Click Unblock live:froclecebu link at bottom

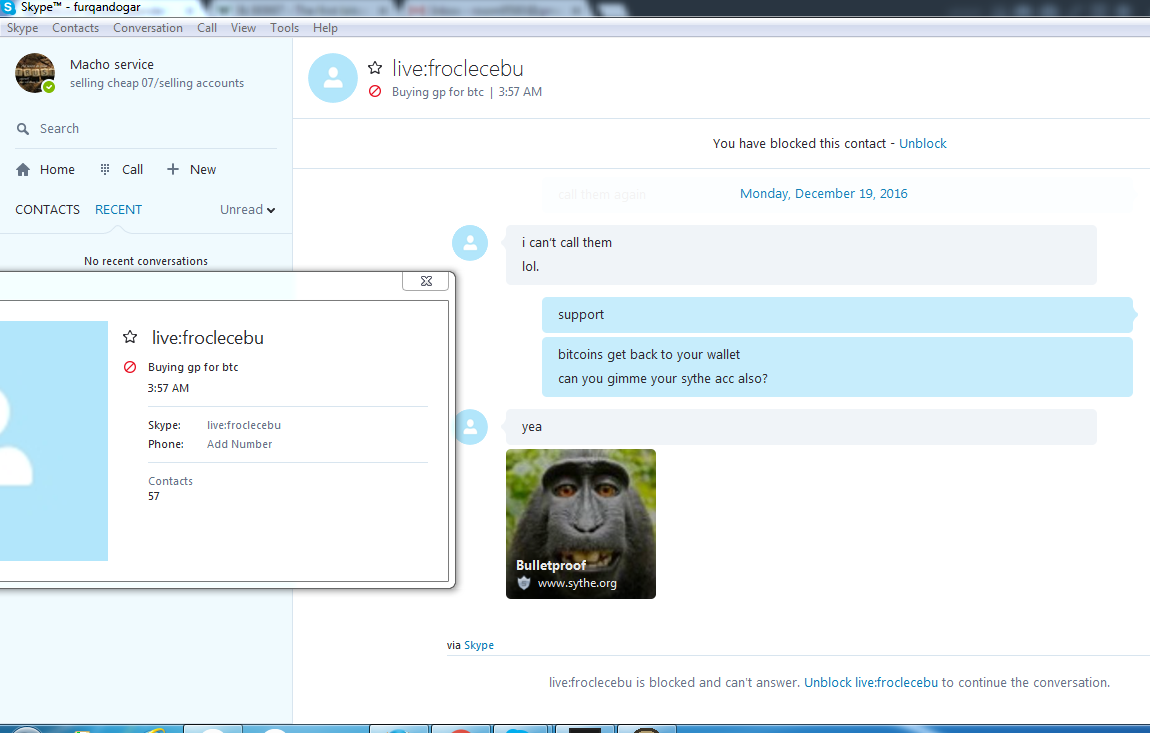(x=871, y=682)
